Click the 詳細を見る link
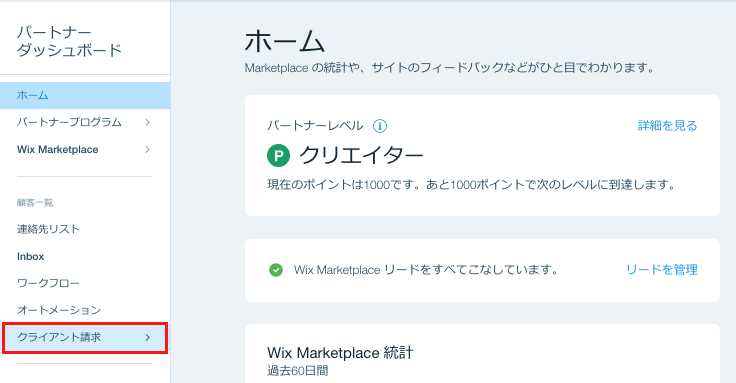This screenshot has width=736, height=383. coord(667,125)
